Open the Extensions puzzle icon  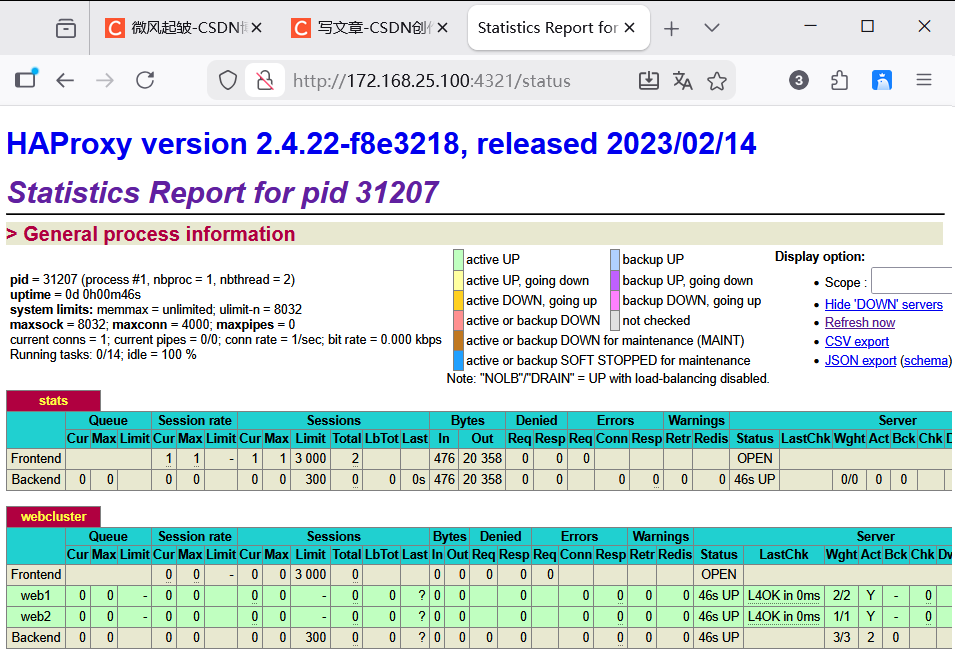click(x=839, y=80)
